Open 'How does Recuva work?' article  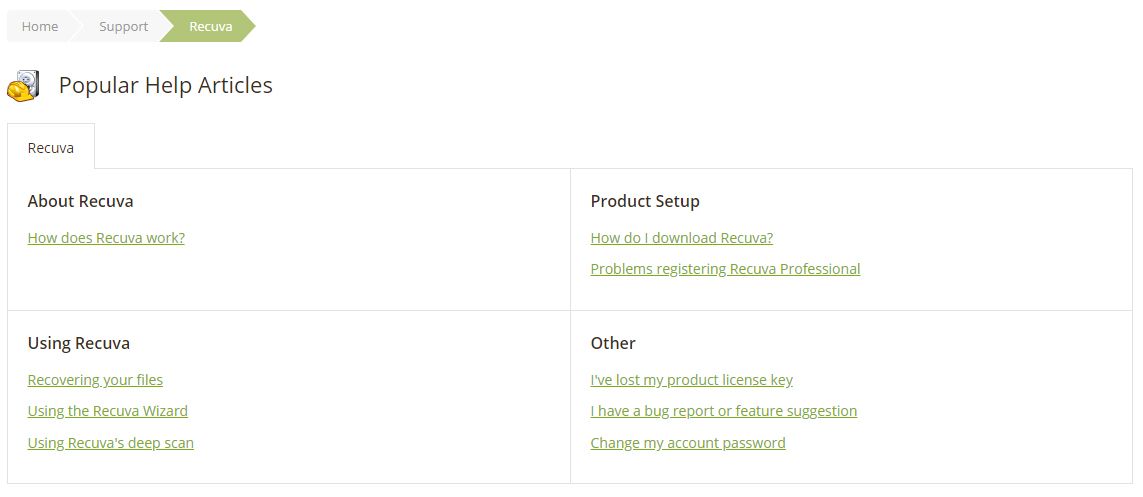[x=106, y=238]
